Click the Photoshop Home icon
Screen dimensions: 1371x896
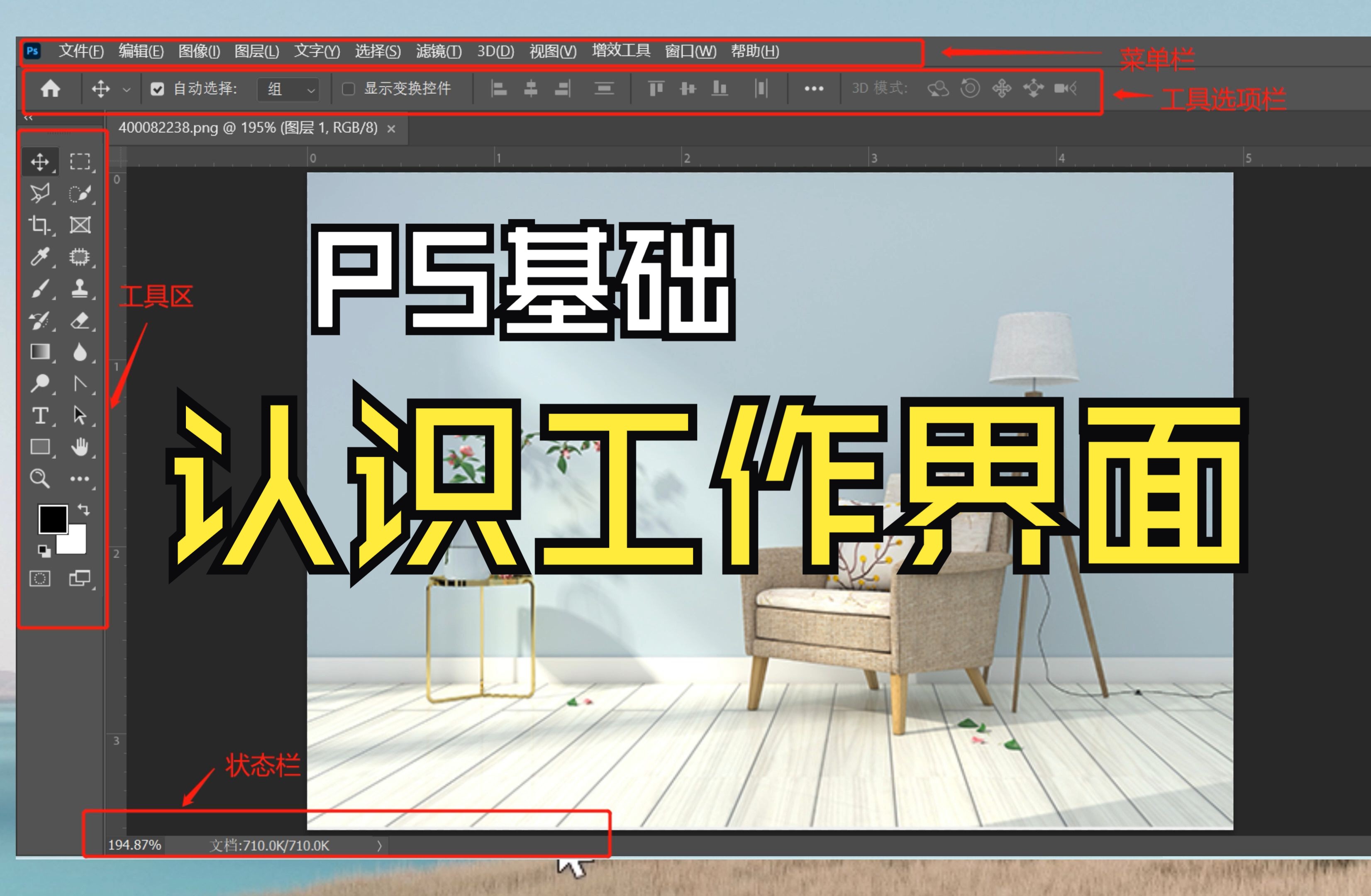coord(51,89)
